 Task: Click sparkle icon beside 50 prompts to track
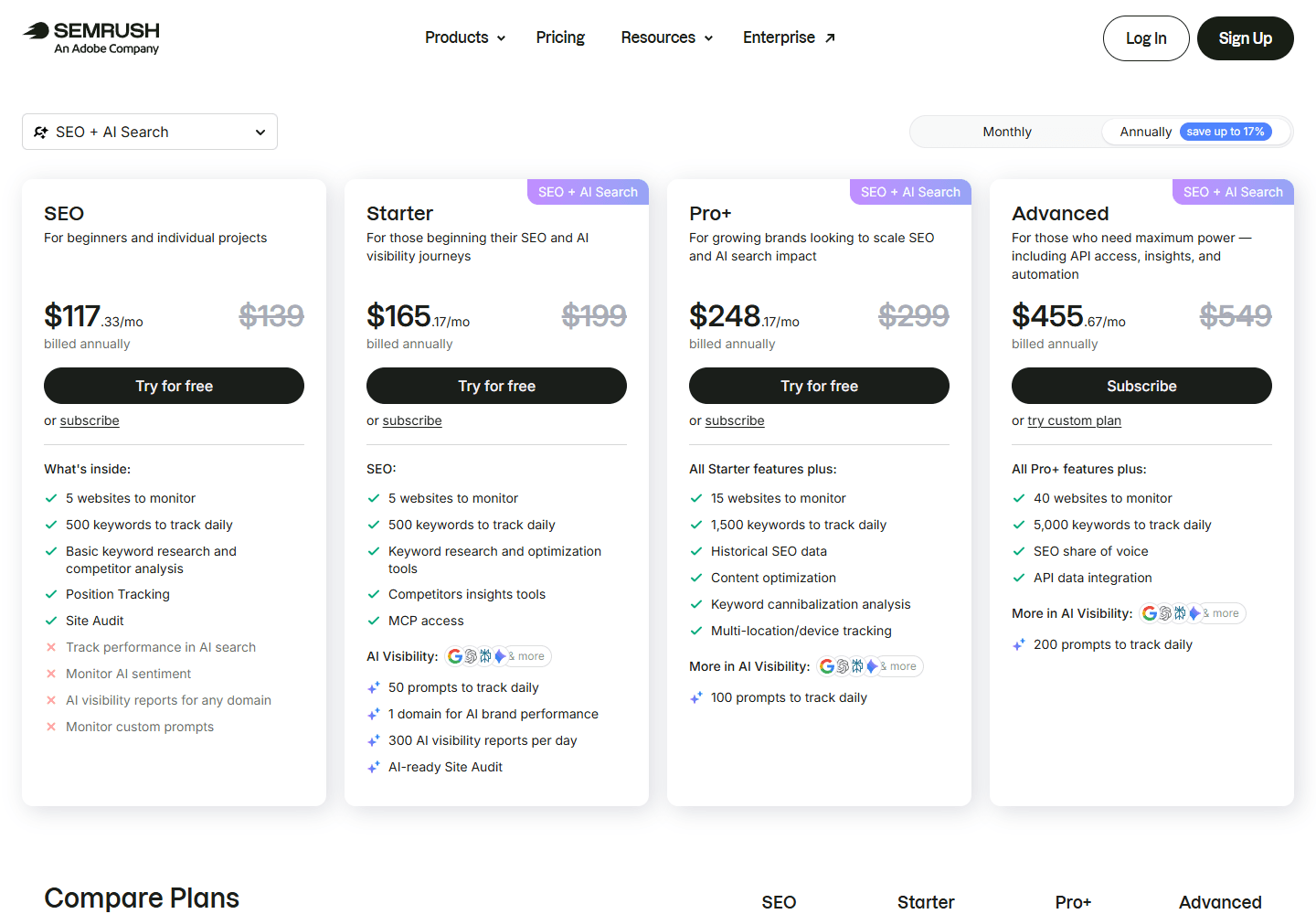[x=374, y=687]
